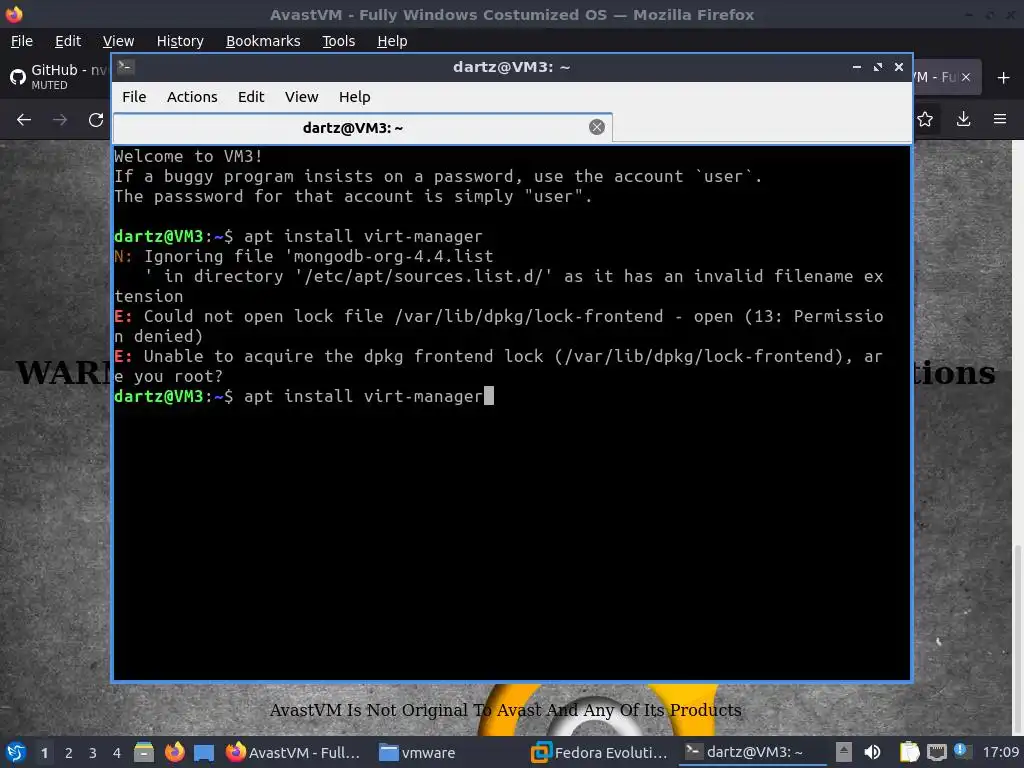Switch to workspace 1

(x=44, y=753)
